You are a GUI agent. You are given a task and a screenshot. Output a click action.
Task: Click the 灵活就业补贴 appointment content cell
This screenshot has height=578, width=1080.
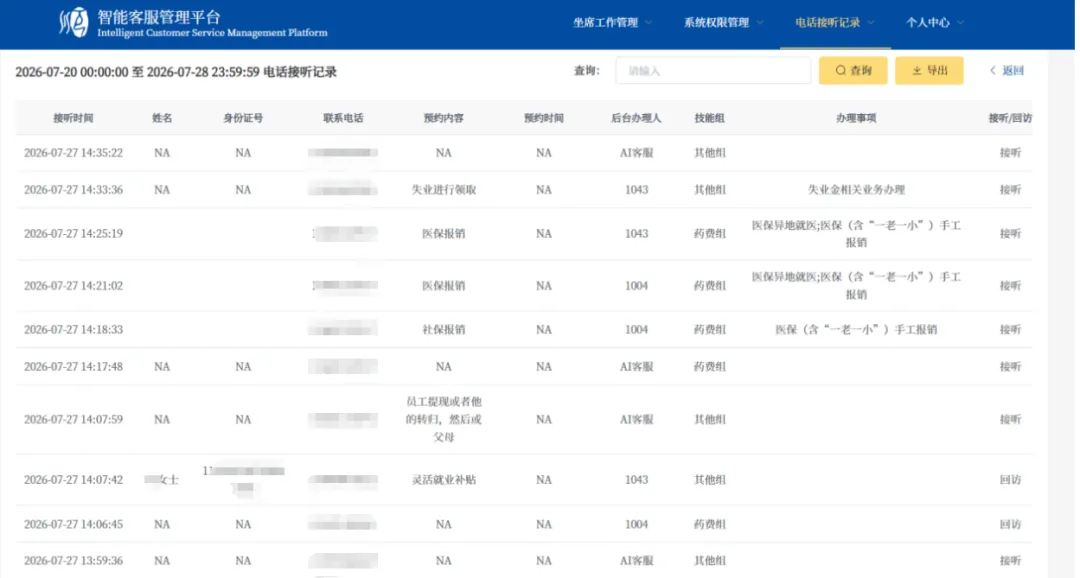(444, 479)
